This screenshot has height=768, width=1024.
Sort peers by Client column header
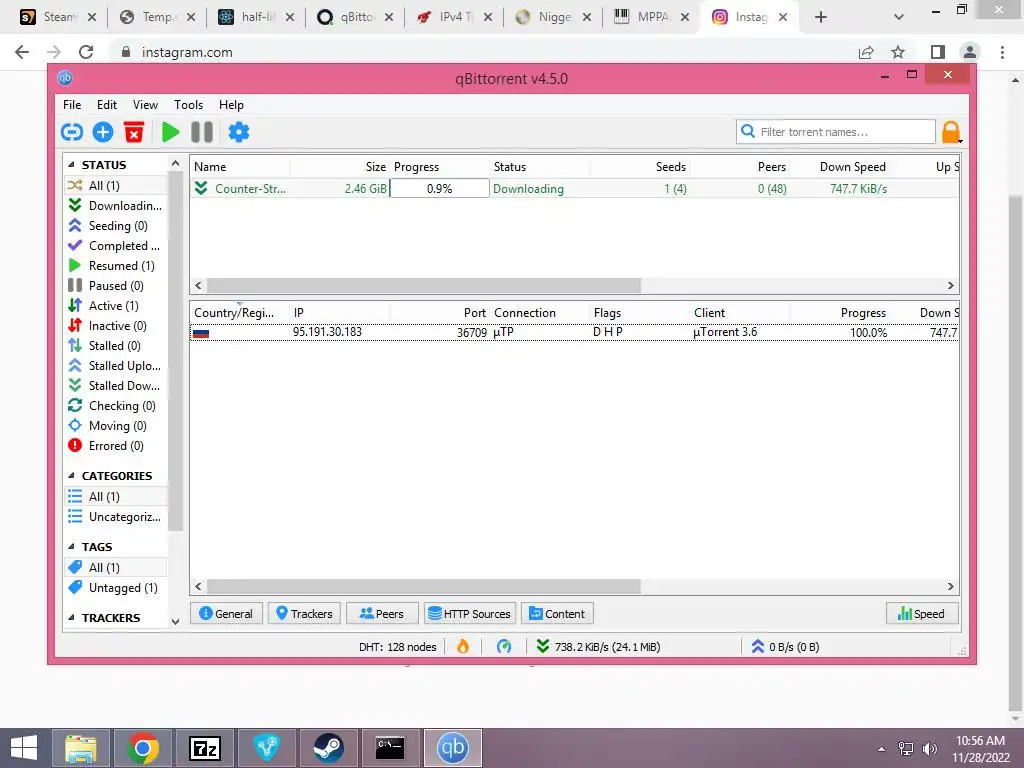pyautogui.click(x=739, y=313)
